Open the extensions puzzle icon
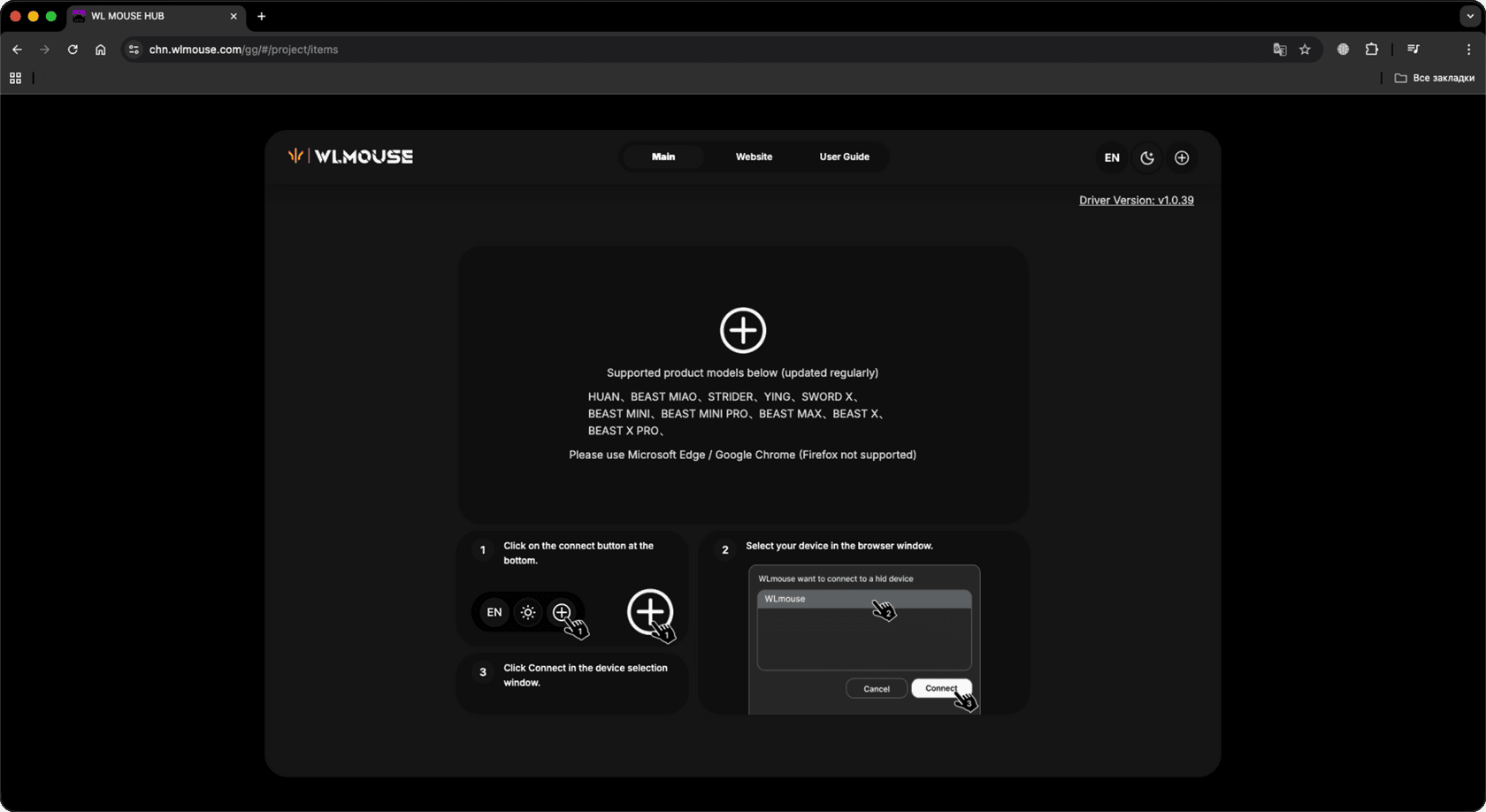 point(1372,50)
